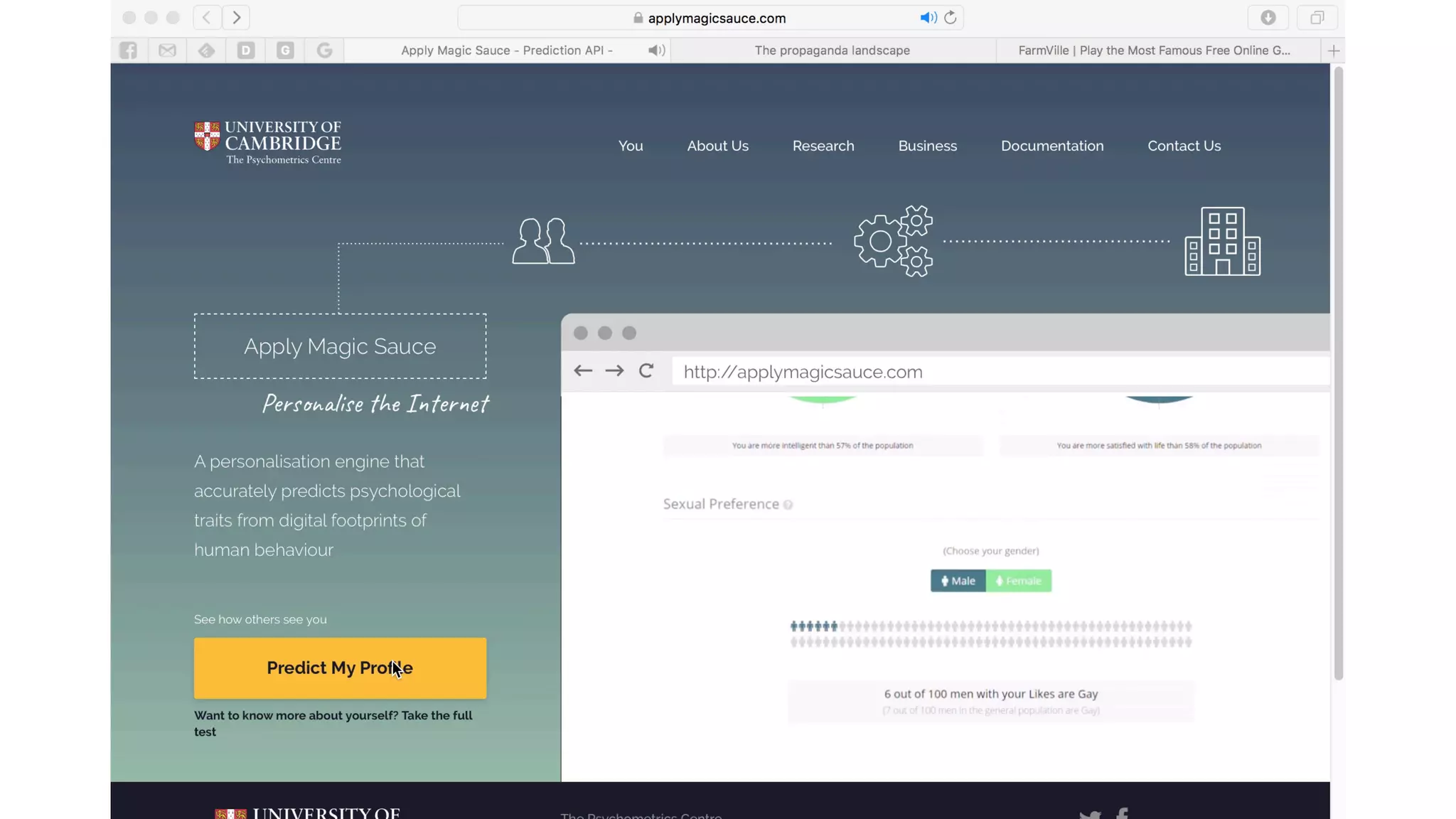Show the tab overview icon

tap(1317, 18)
